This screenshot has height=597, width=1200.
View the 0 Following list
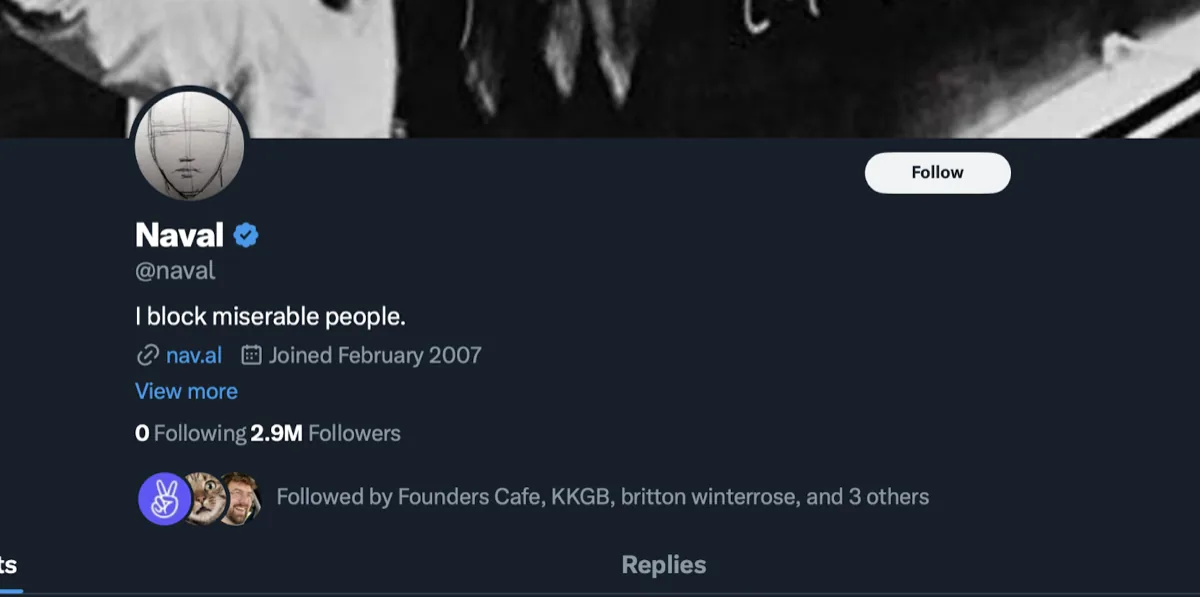pyautogui.click(x=190, y=433)
